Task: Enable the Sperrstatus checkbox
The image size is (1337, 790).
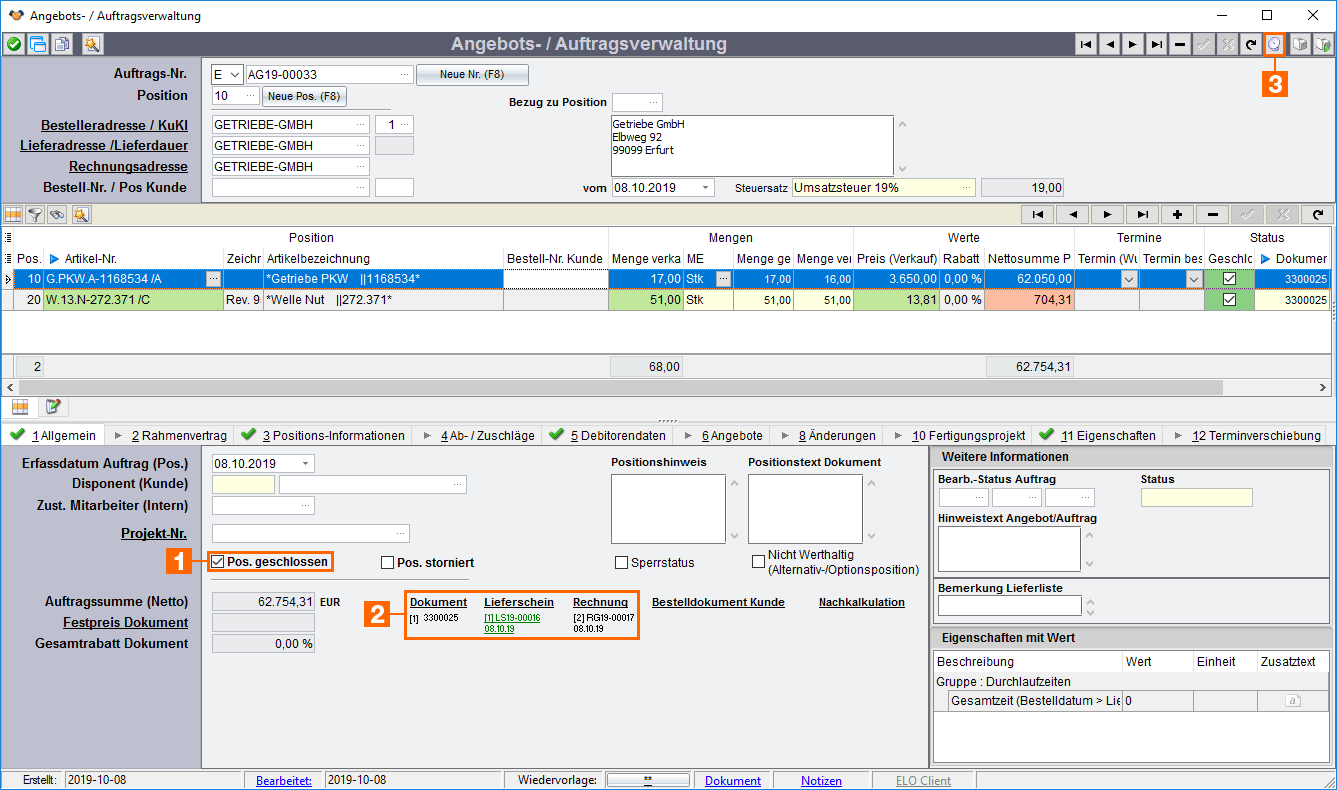Action: [621, 563]
